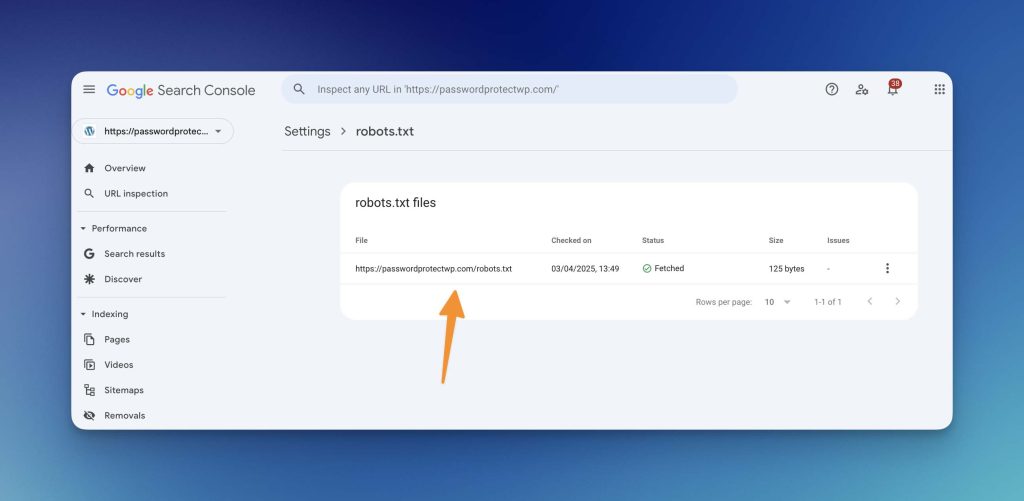
Task: Click the Pages document icon
Action: [89, 339]
